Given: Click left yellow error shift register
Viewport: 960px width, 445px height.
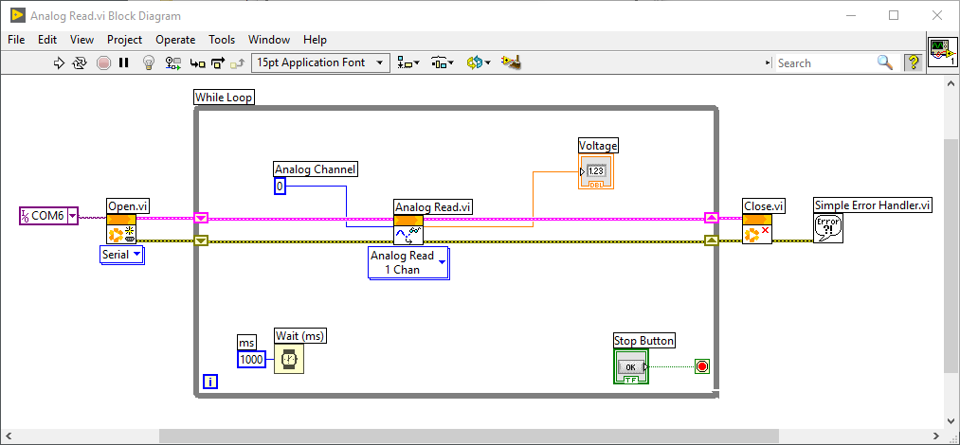Looking at the screenshot, I should pos(201,241).
